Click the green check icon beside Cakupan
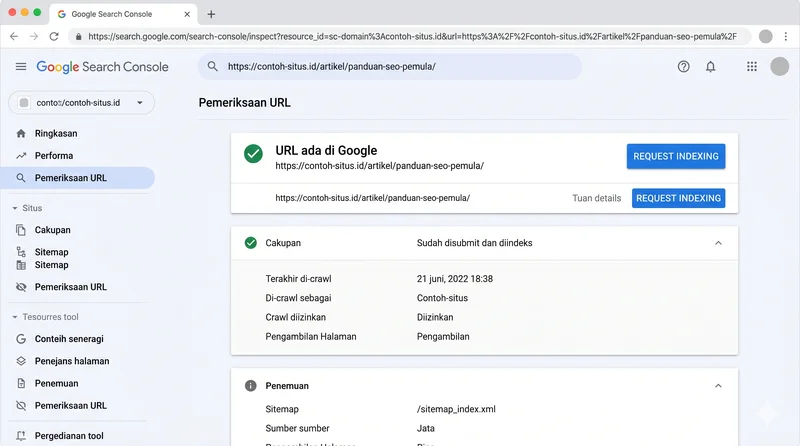800x446 pixels. [251, 243]
